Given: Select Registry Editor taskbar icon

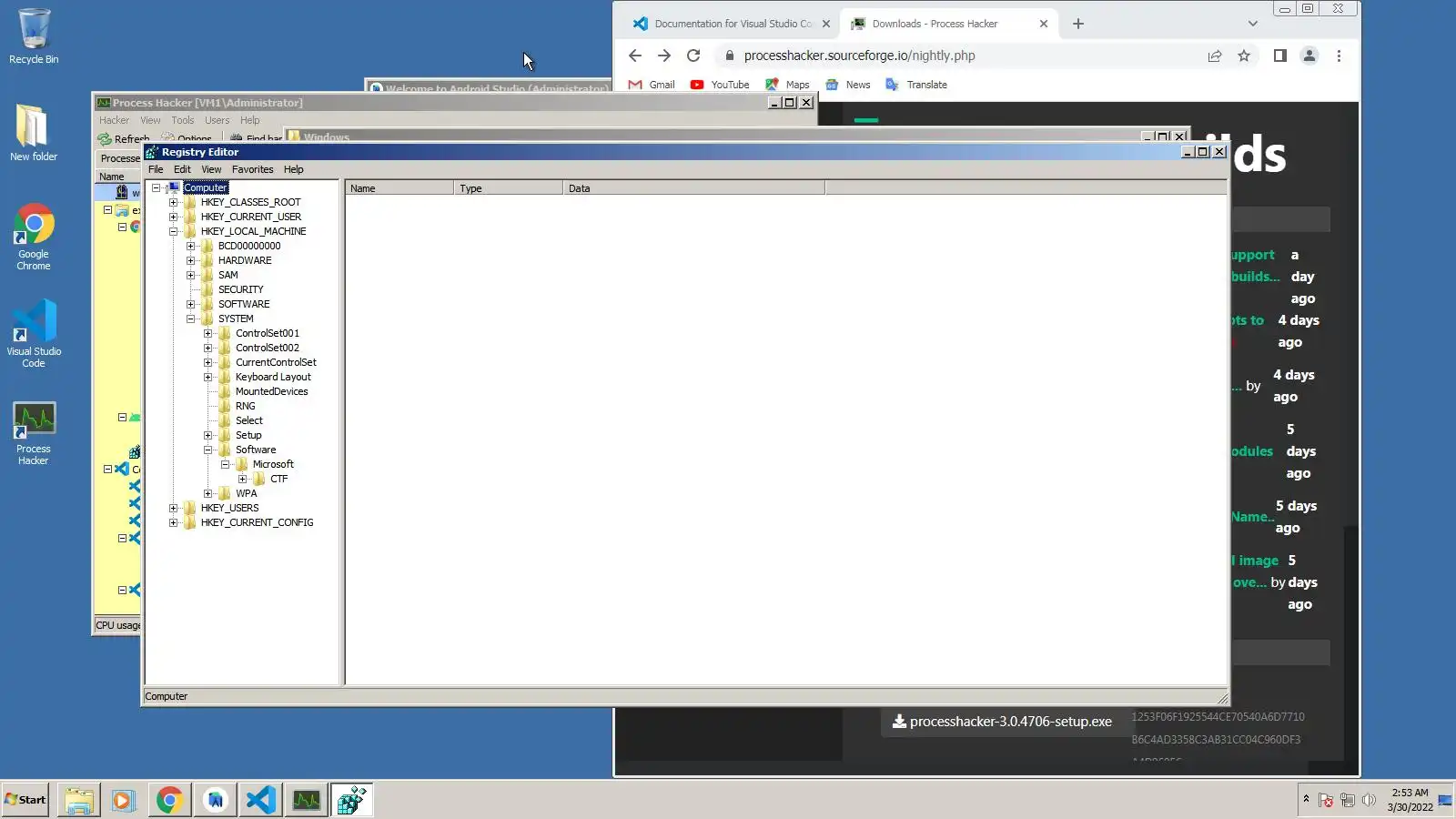Looking at the screenshot, I should [352, 800].
